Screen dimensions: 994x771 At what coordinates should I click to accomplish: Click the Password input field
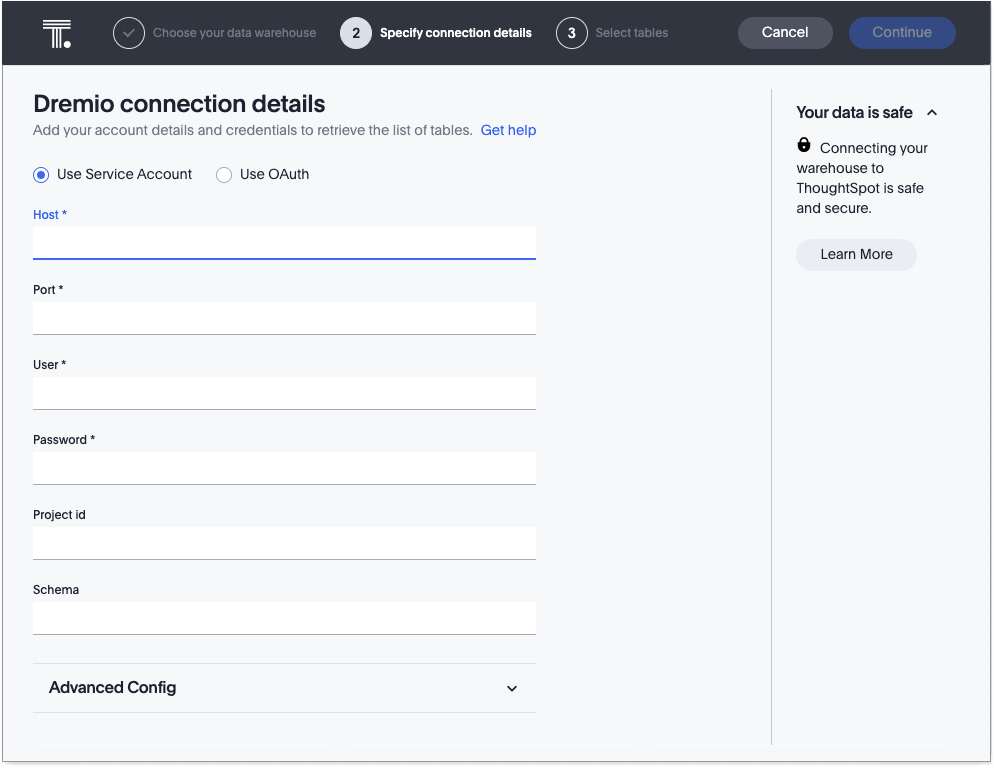tap(284, 468)
